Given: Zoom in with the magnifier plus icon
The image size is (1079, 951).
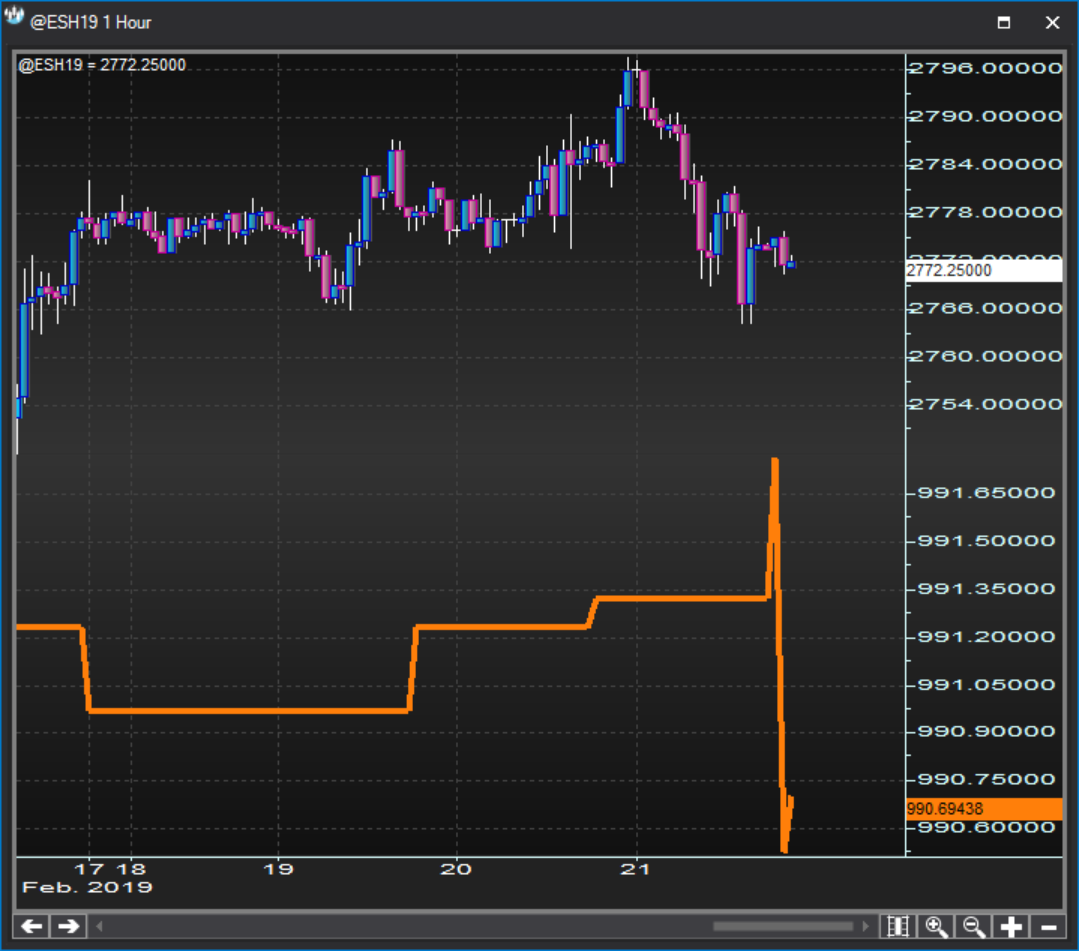Looking at the screenshot, I should (936, 926).
